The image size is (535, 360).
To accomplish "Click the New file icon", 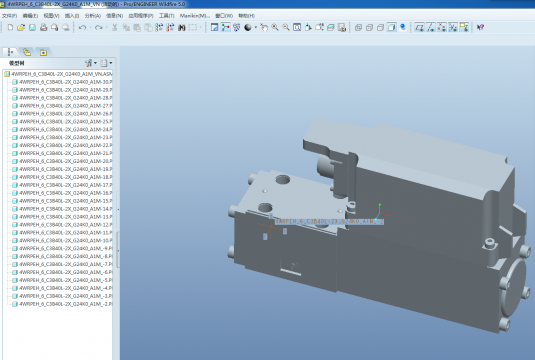I will click(10, 27).
